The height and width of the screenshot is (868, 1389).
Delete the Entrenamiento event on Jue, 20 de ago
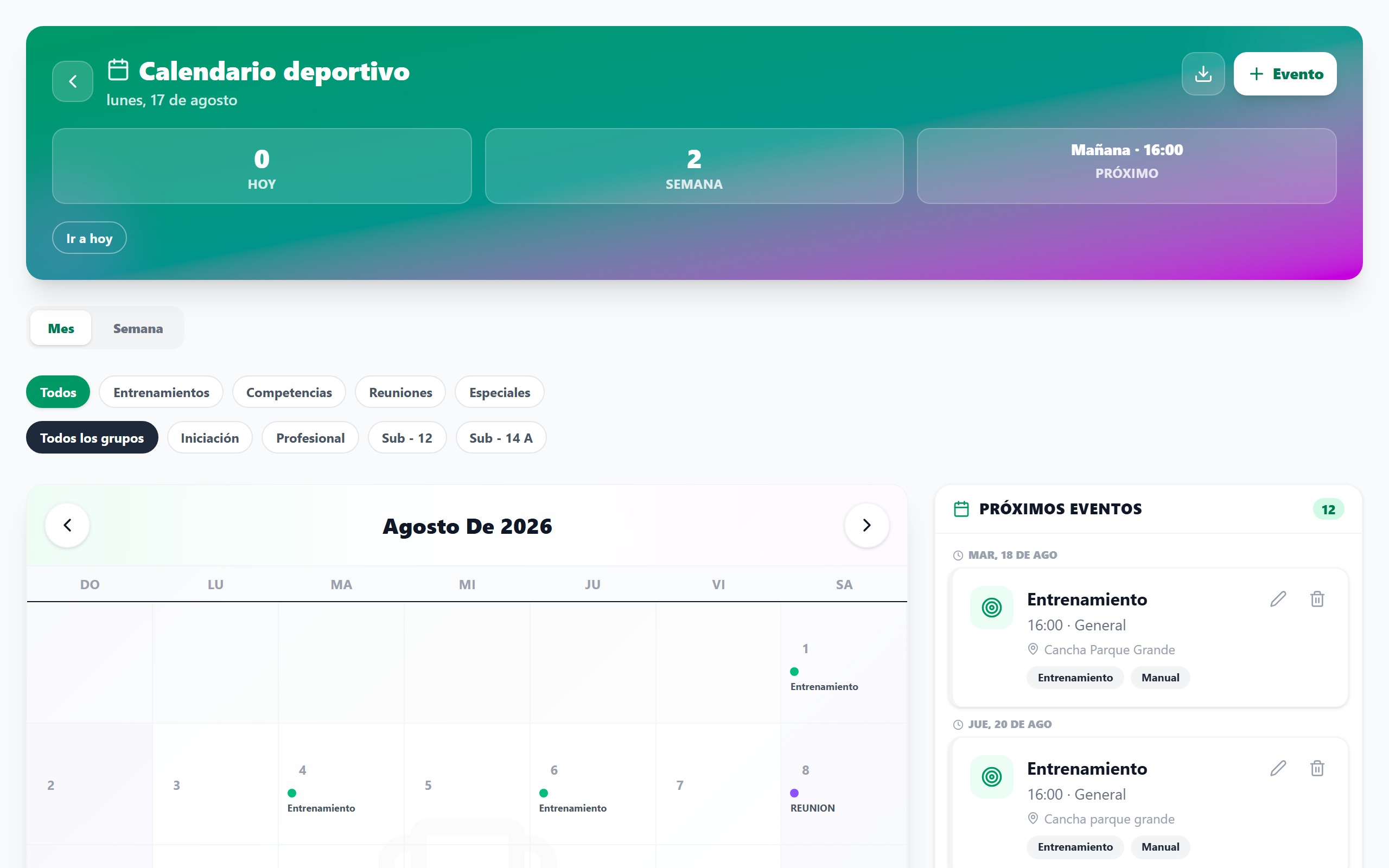pos(1317,768)
